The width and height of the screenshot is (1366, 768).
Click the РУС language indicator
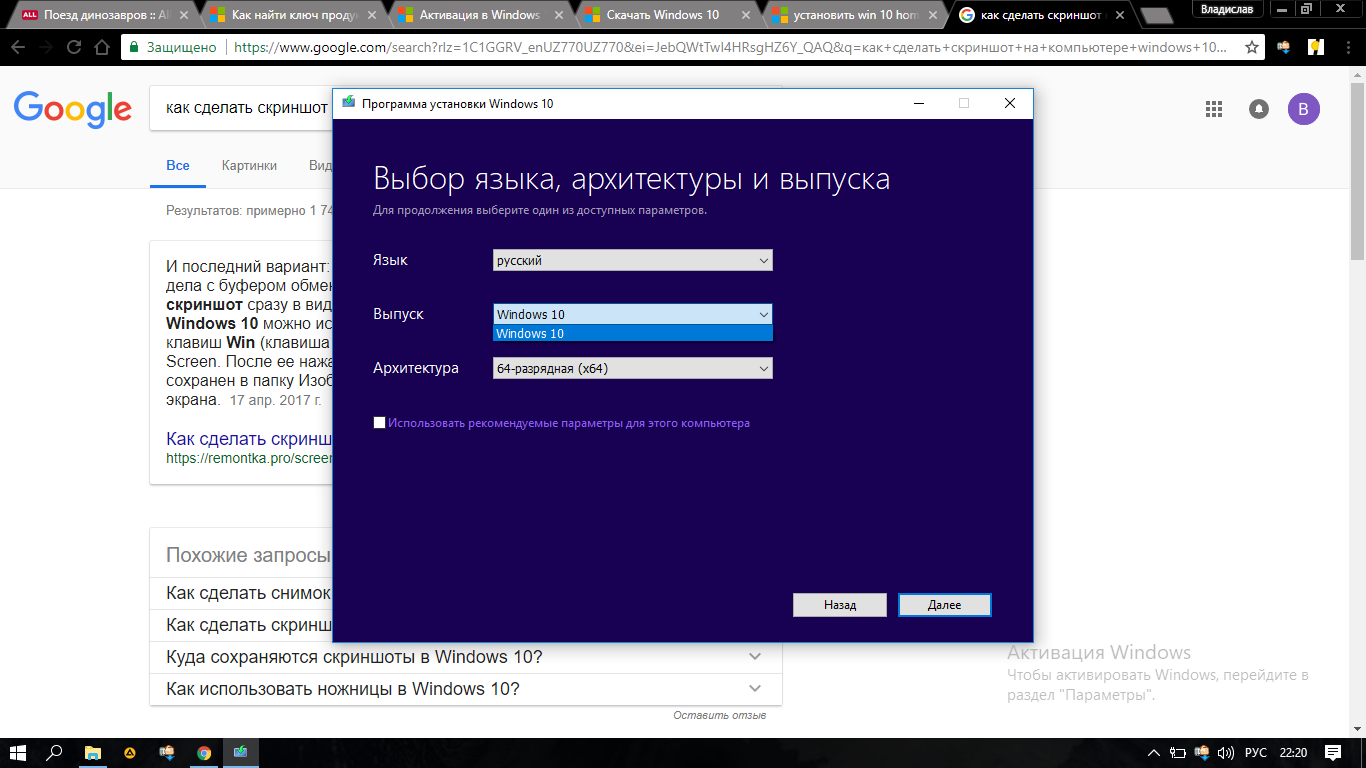coord(1256,753)
